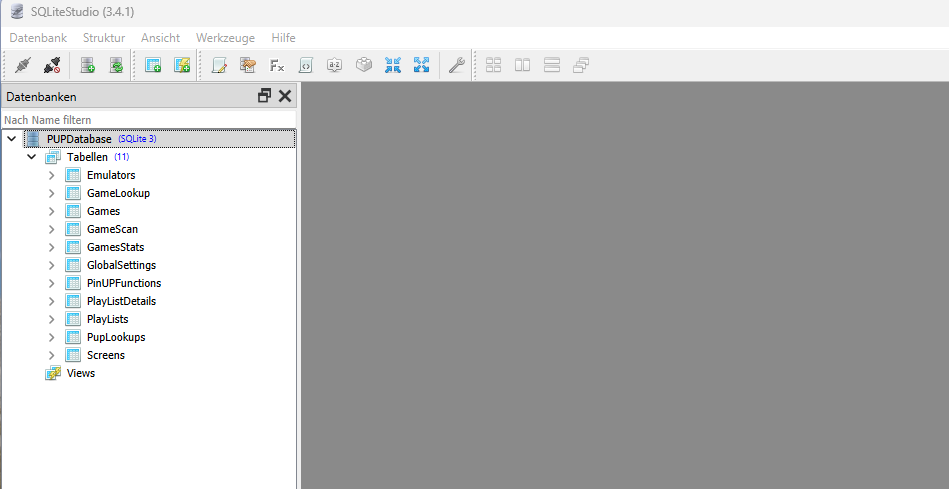Viewport: 949px width, 489px height.
Task: Expand the Emulators table
Action: click(x=51, y=176)
